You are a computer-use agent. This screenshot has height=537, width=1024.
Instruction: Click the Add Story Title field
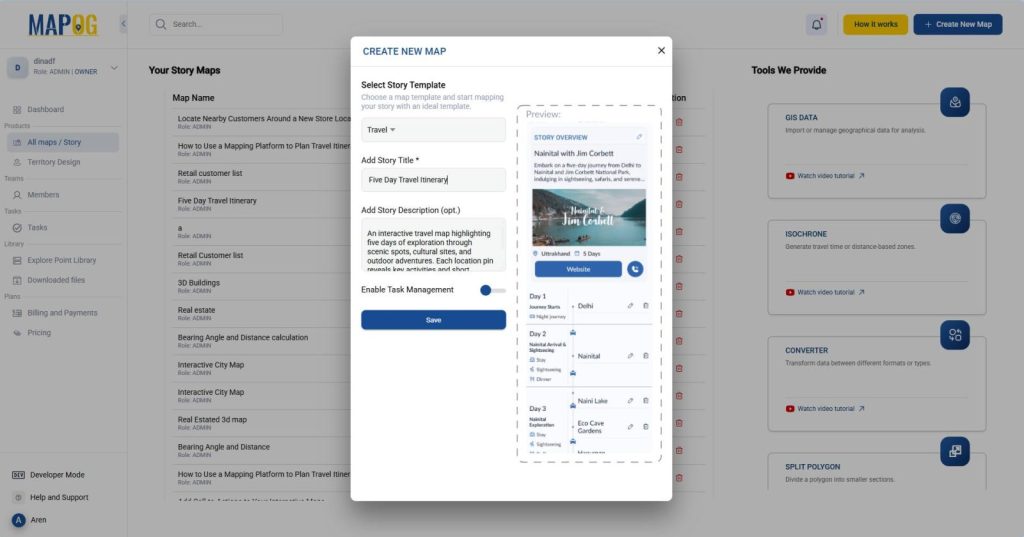coord(433,180)
